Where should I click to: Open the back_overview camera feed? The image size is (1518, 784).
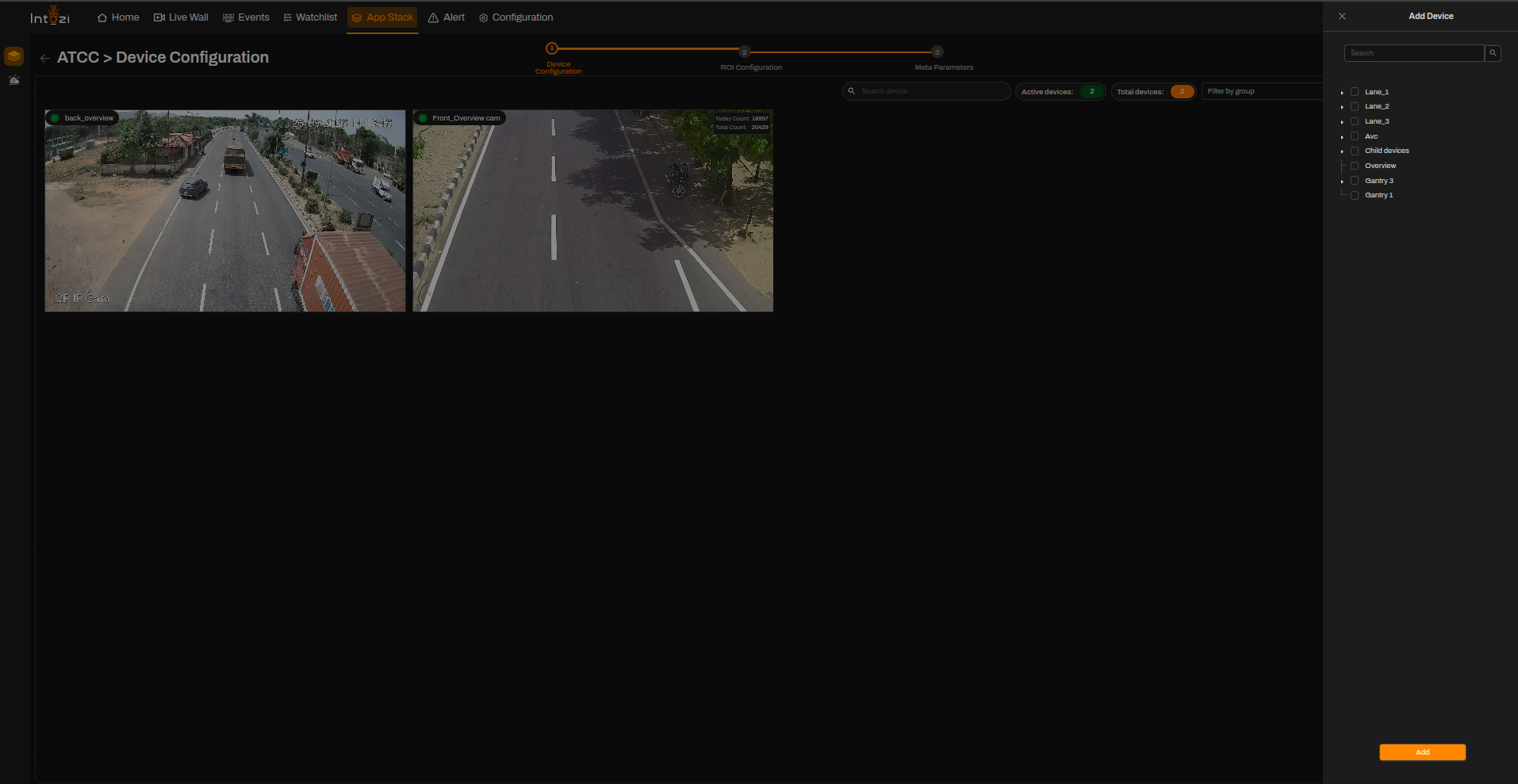(225, 211)
